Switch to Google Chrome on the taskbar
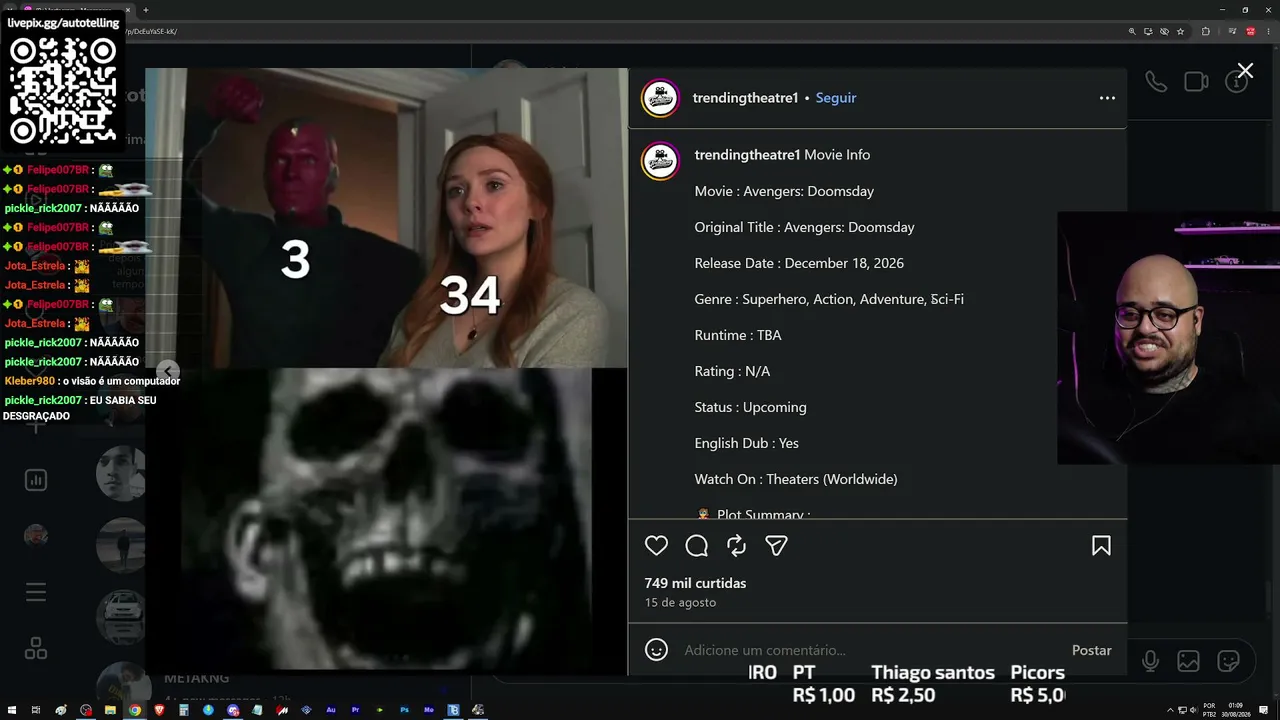The height and width of the screenshot is (720, 1280). pyautogui.click(x=134, y=710)
